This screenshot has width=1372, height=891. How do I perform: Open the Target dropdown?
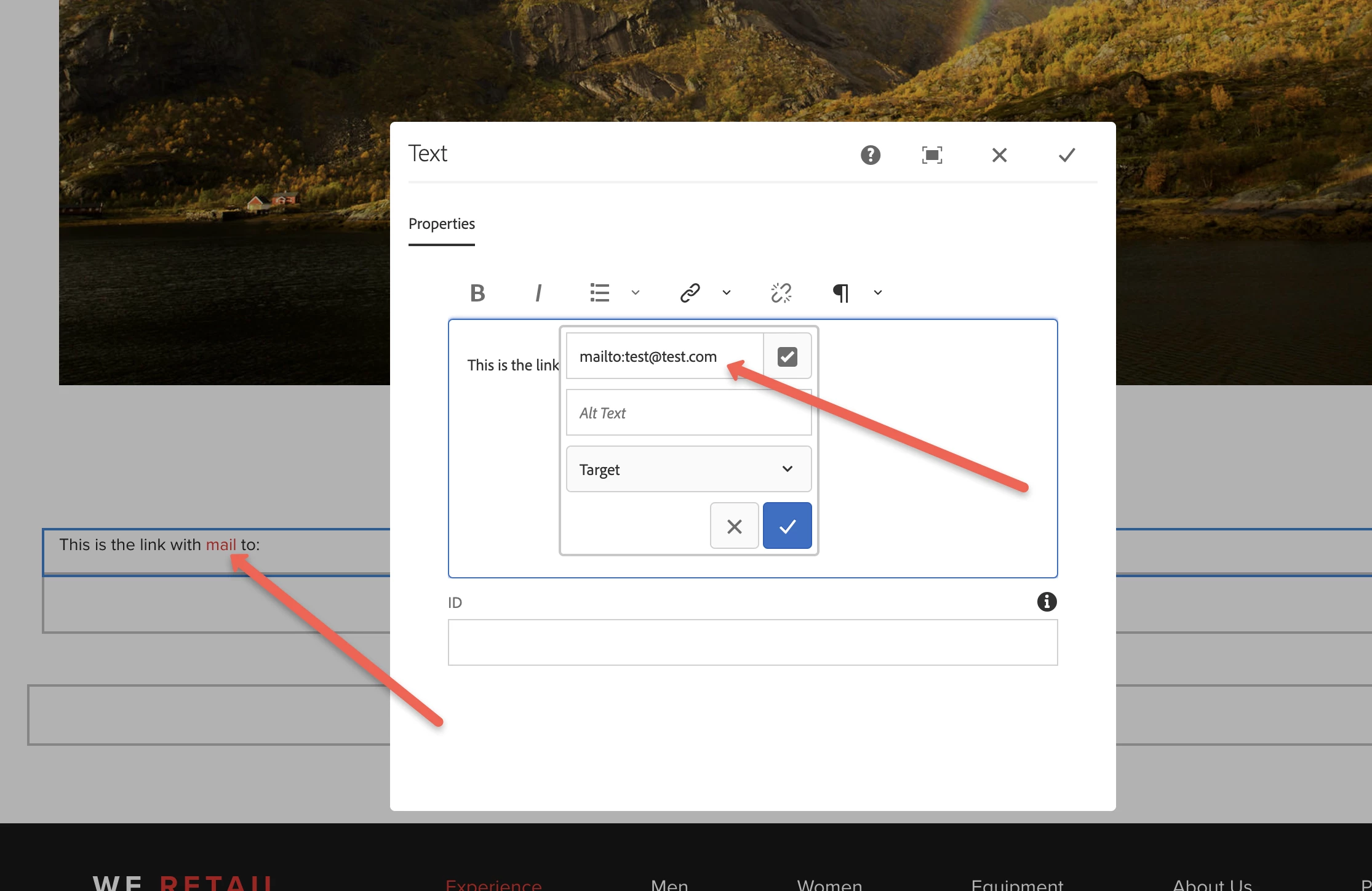point(688,469)
